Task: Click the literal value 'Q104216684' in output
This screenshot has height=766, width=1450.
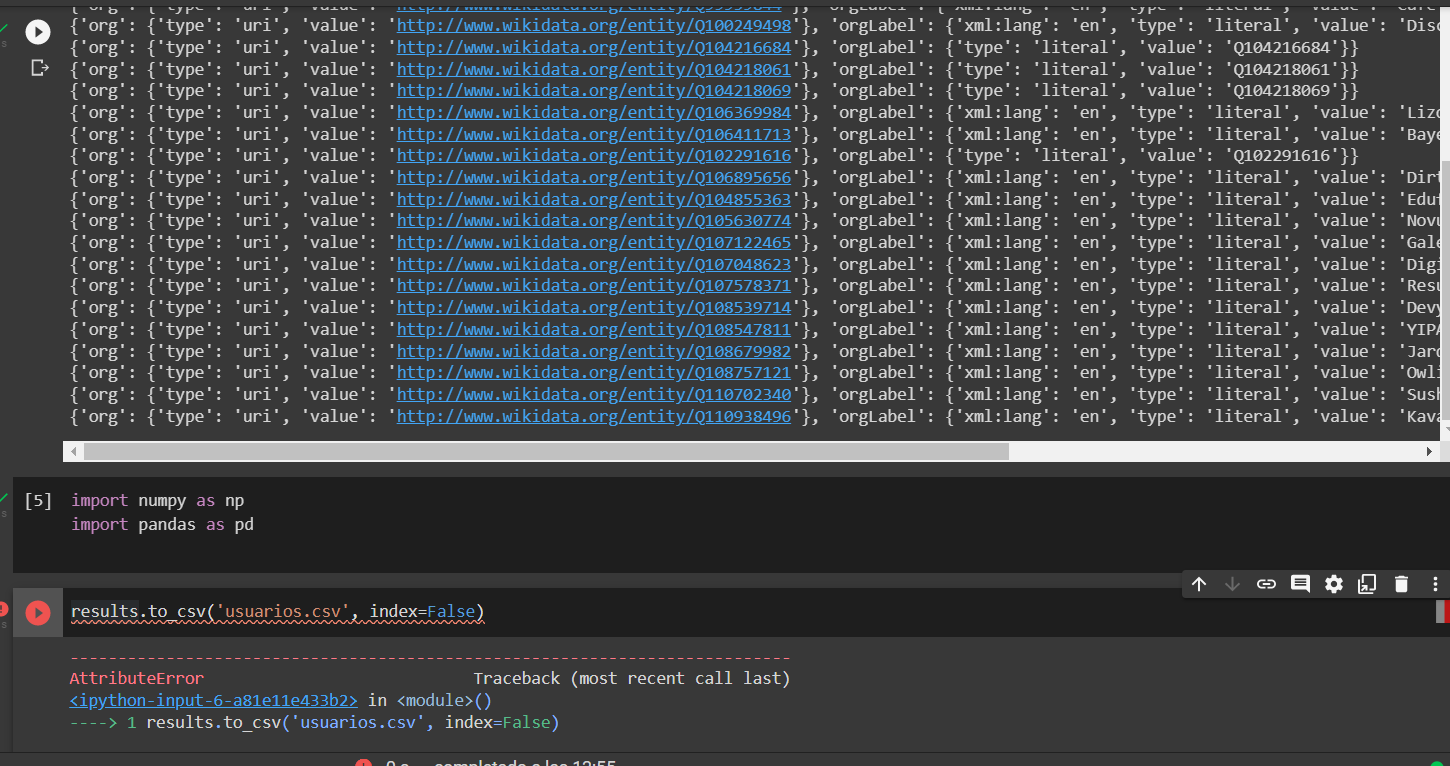Action: [x=1282, y=47]
